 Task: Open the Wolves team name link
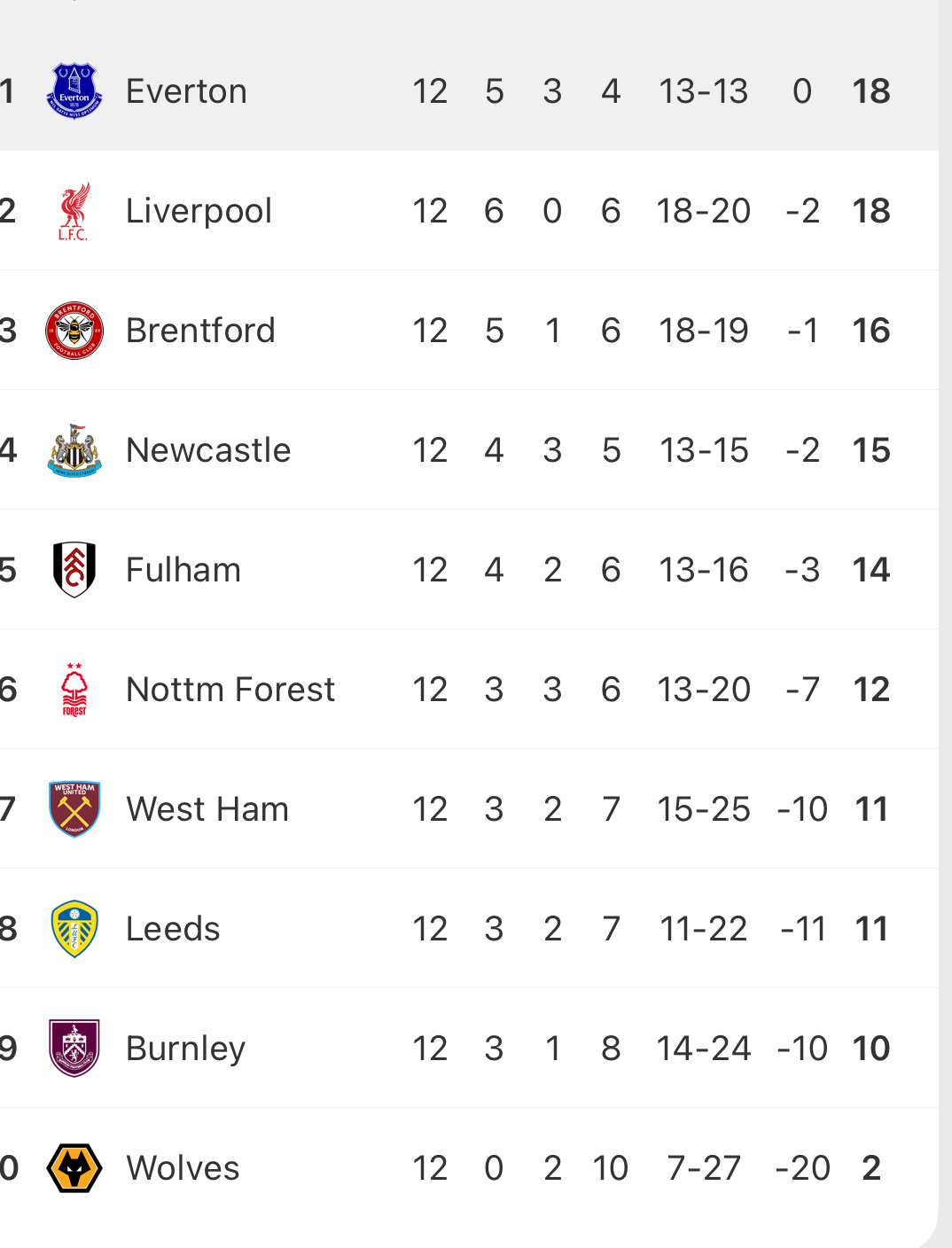(183, 1168)
